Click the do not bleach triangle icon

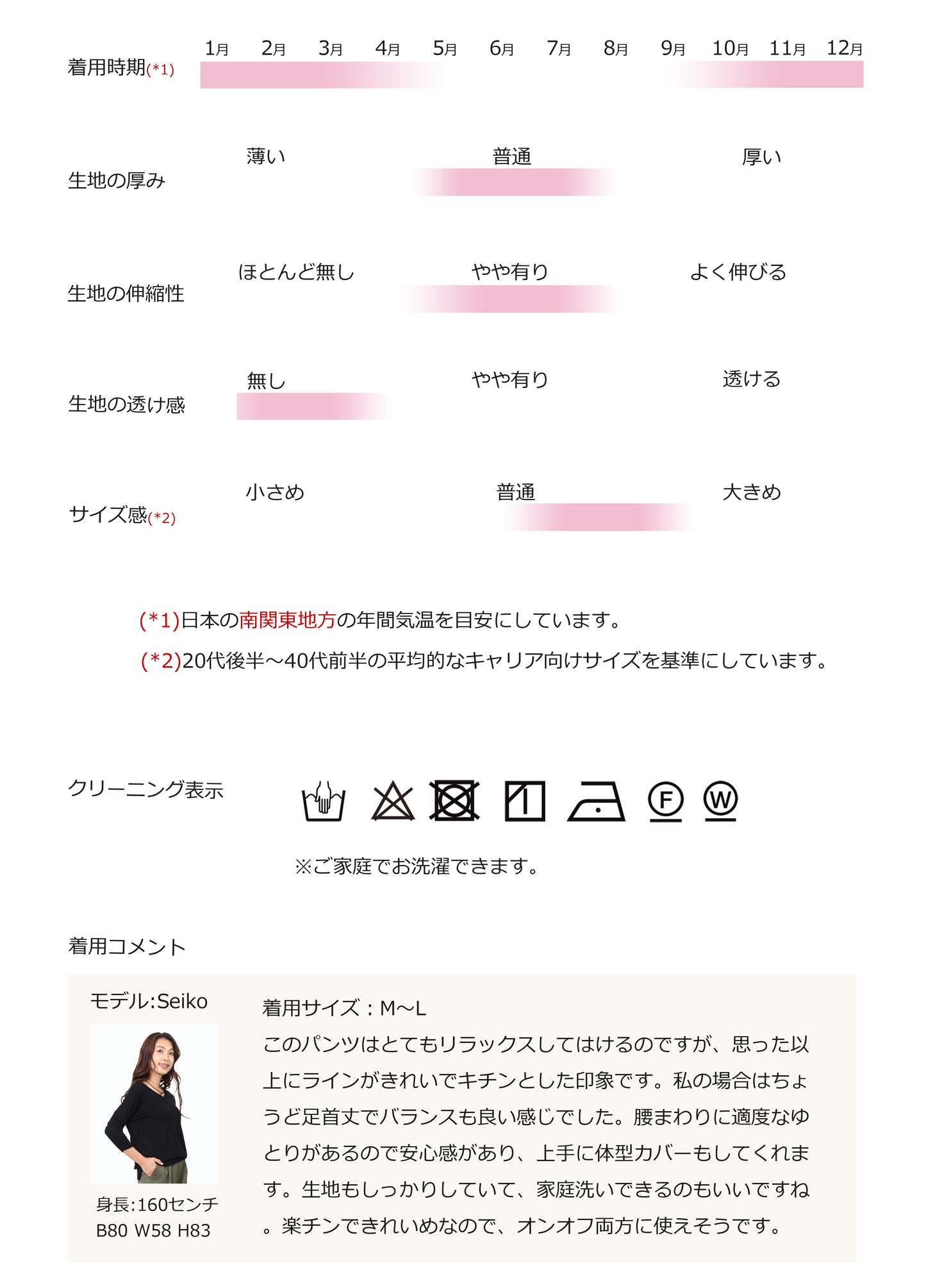tap(393, 801)
